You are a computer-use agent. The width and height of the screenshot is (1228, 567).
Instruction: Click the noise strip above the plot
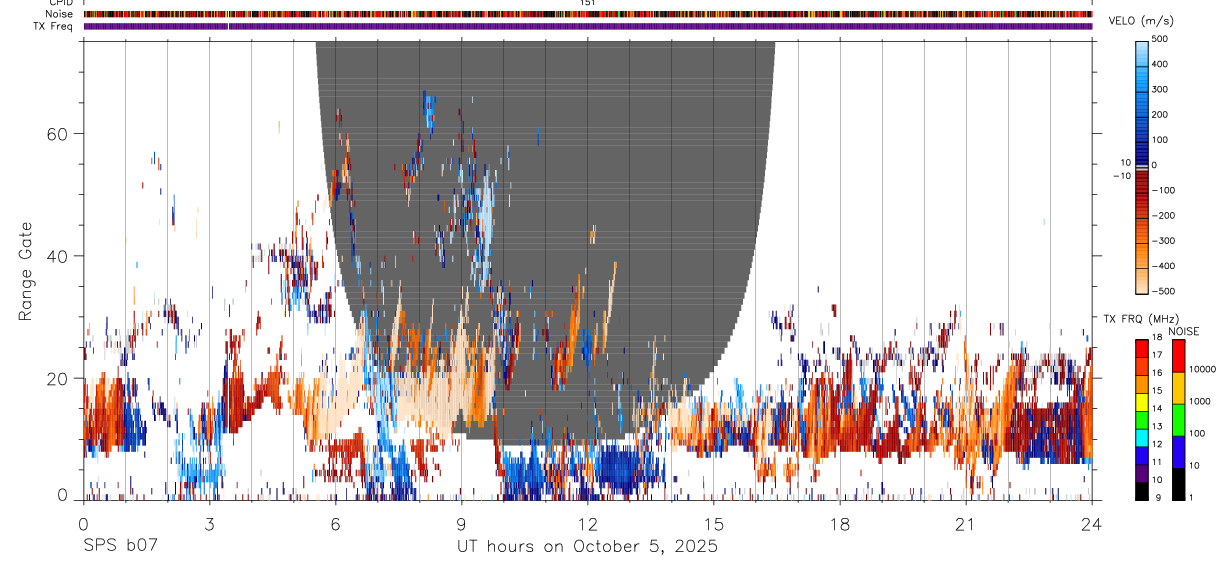pyautogui.click(x=588, y=14)
